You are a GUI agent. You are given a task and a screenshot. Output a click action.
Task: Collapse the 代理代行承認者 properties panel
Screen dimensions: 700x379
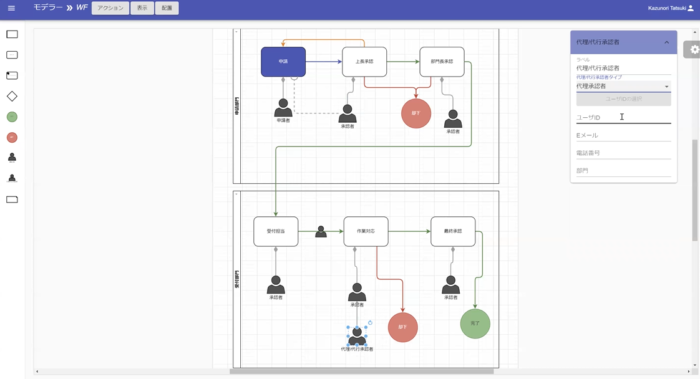click(x=667, y=42)
